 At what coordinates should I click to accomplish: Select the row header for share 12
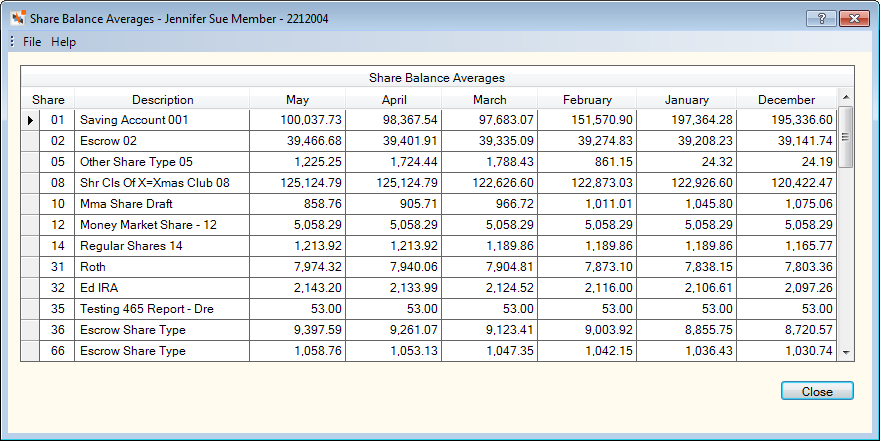pos(30,225)
